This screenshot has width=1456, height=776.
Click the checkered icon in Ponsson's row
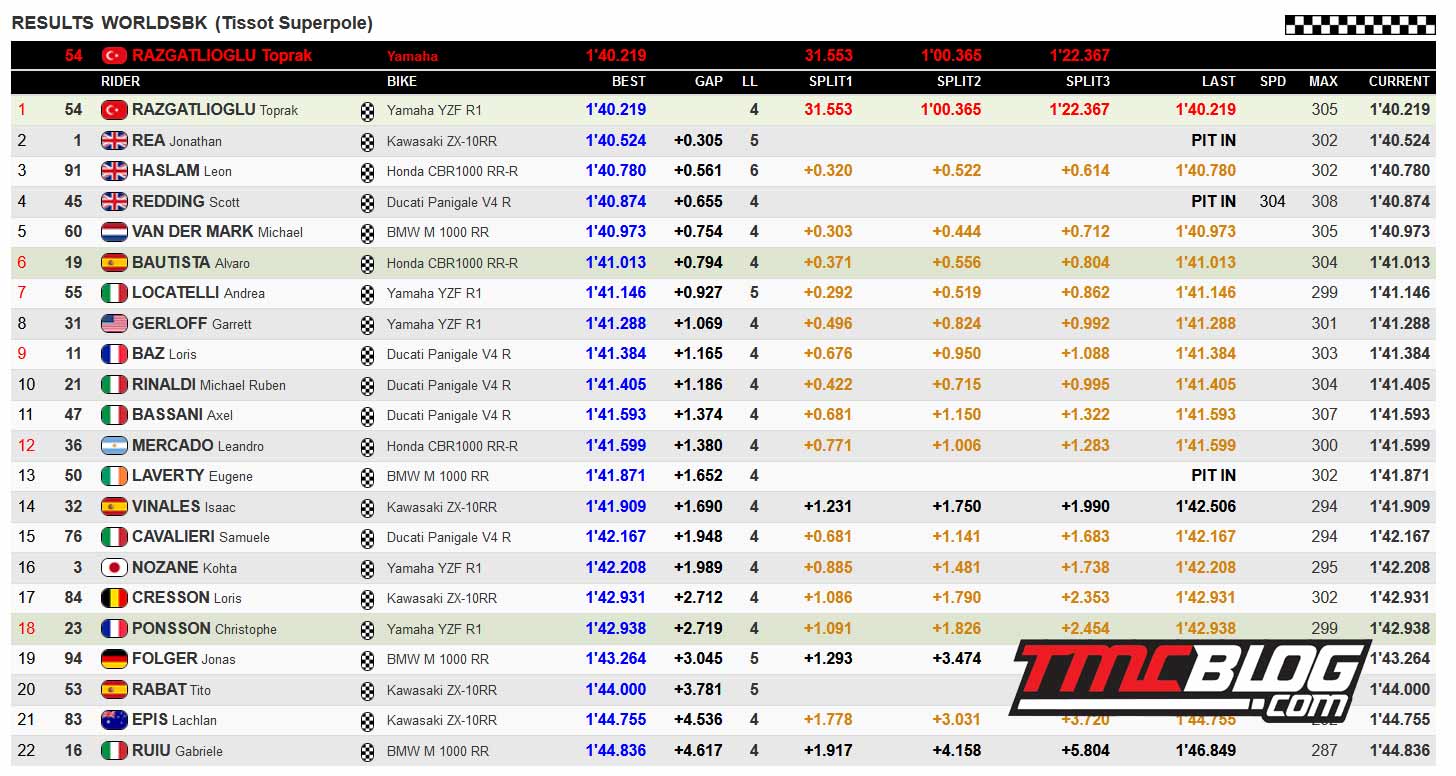367,629
